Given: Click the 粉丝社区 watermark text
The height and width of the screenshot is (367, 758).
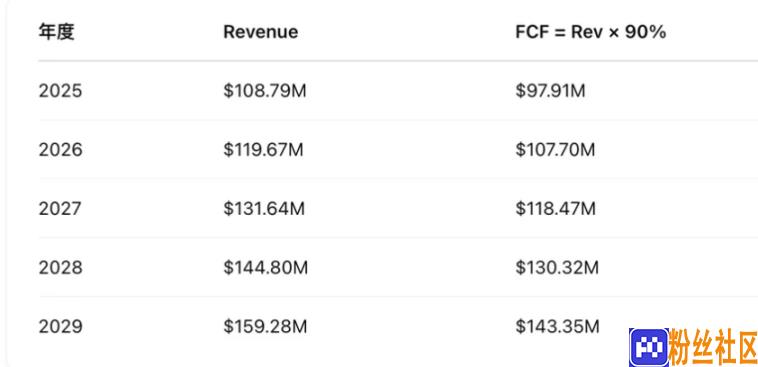Looking at the screenshot, I should 713,348.
